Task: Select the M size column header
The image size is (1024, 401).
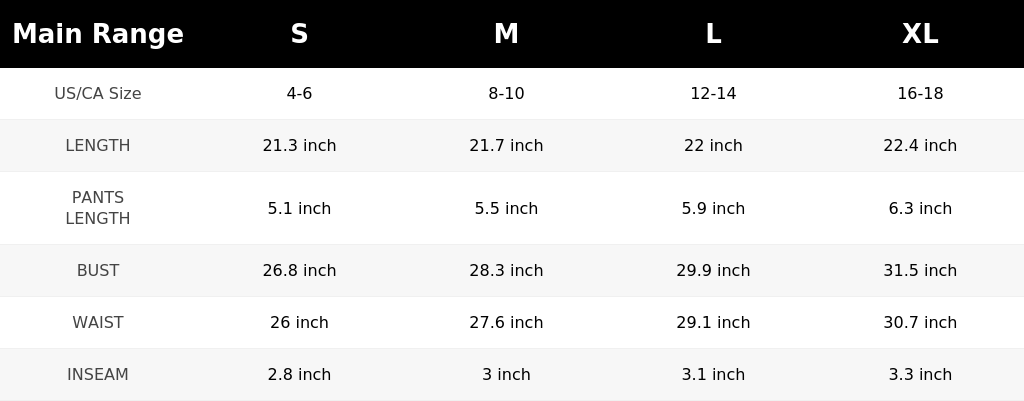Action: click(506, 34)
